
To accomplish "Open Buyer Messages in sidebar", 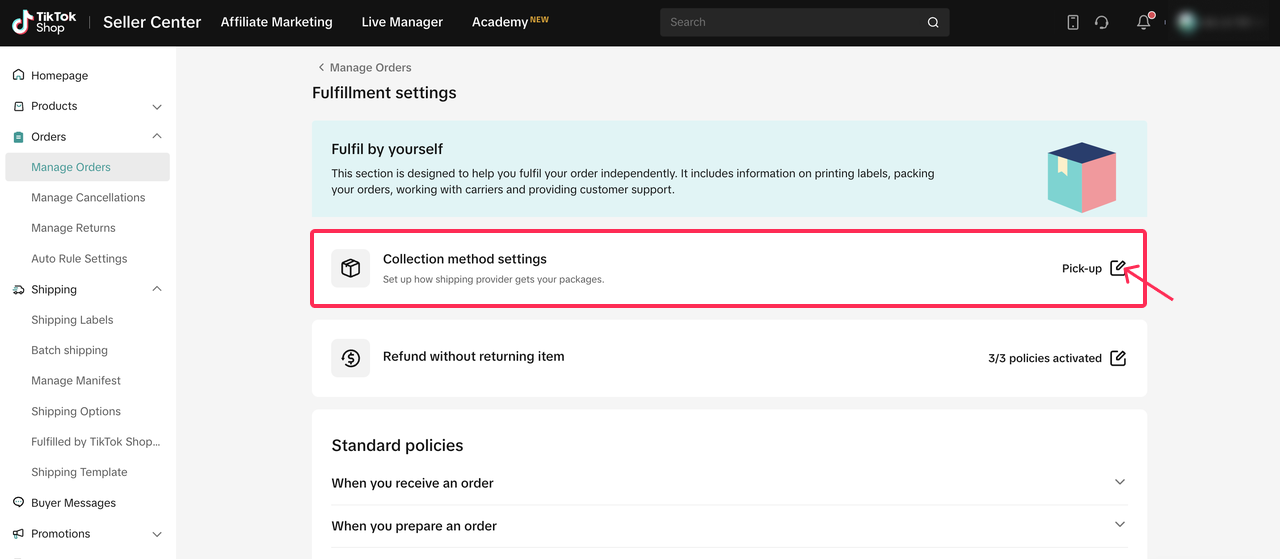I will (73, 503).
